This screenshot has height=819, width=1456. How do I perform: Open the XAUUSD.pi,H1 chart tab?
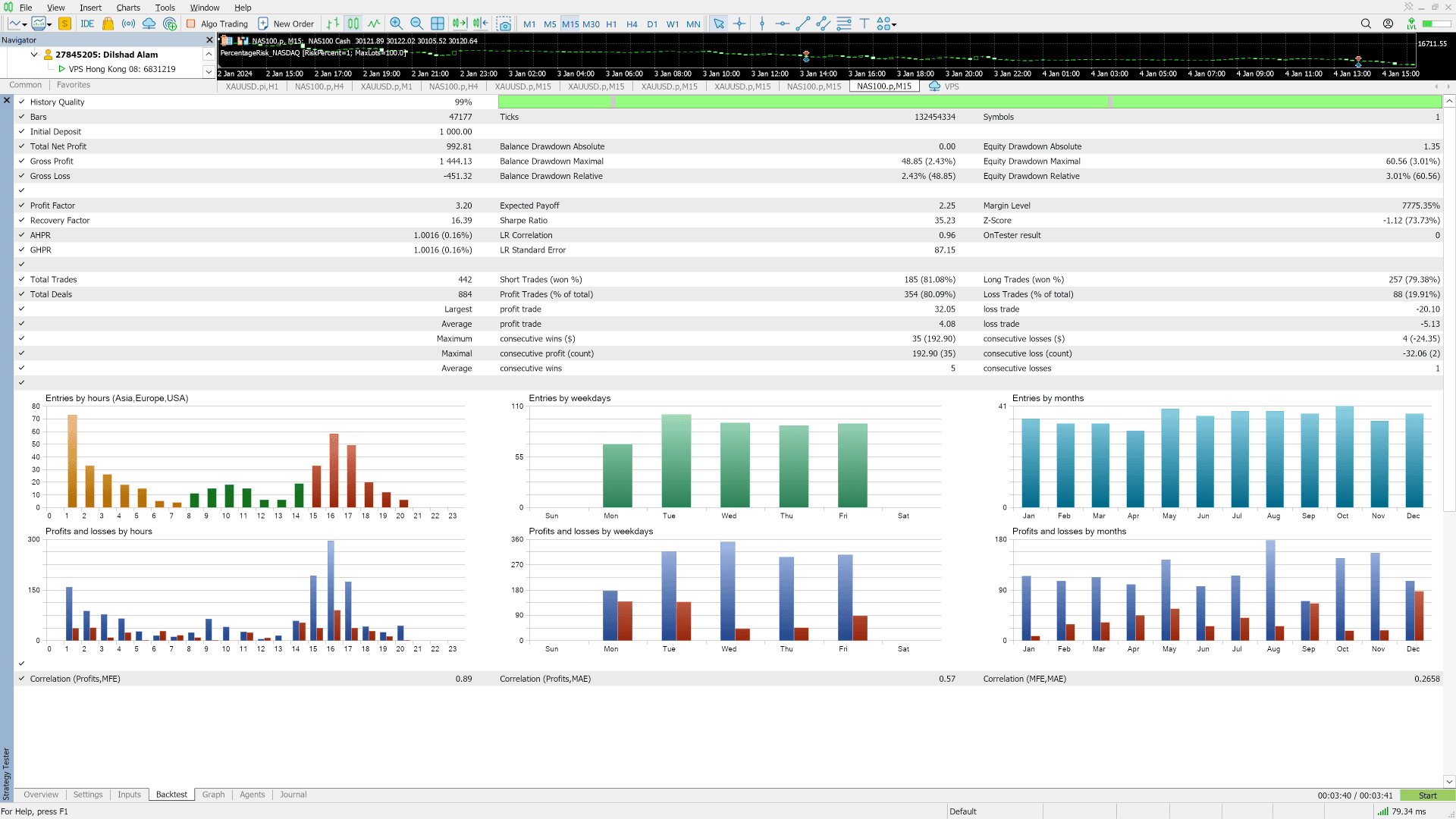point(252,86)
